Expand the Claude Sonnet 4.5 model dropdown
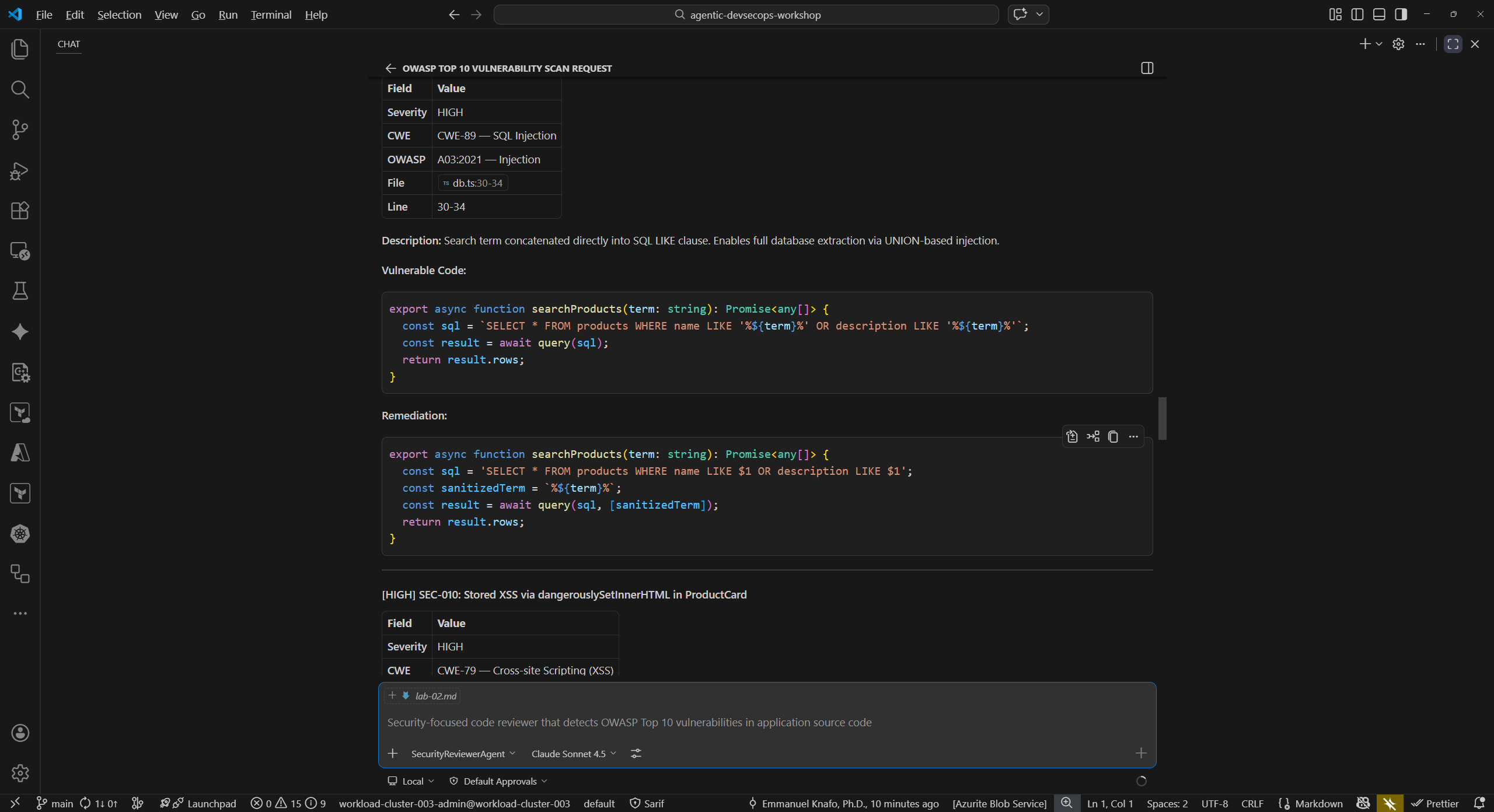1494x812 pixels. [x=572, y=753]
